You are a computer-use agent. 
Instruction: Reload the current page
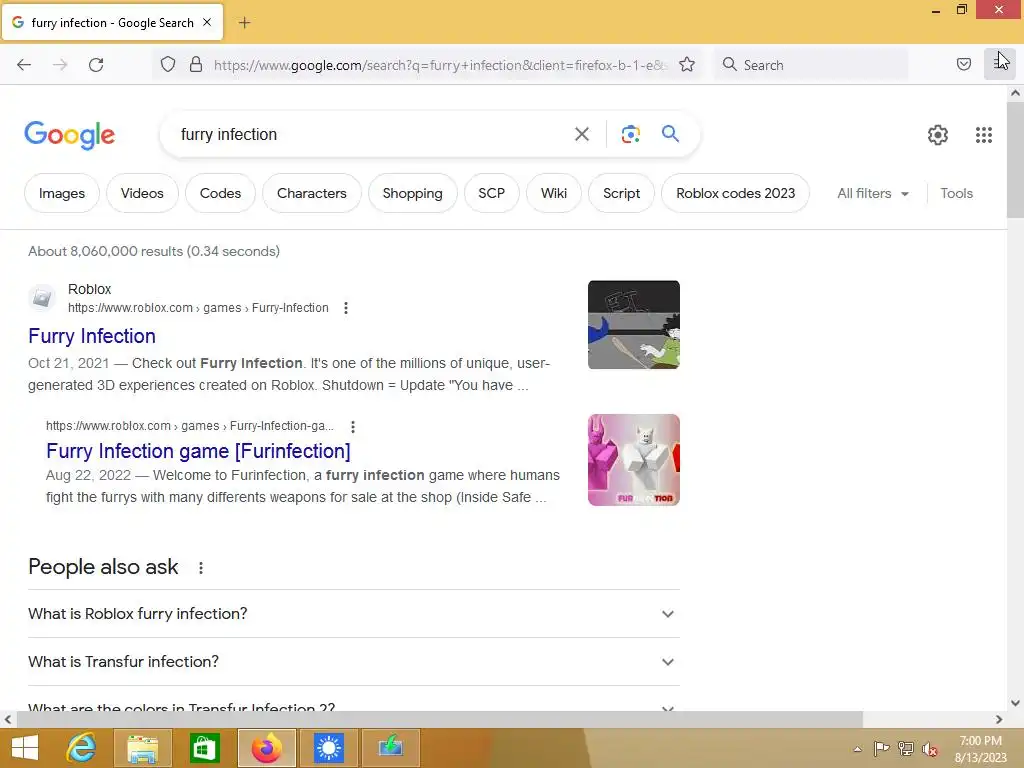click(96, 65)
